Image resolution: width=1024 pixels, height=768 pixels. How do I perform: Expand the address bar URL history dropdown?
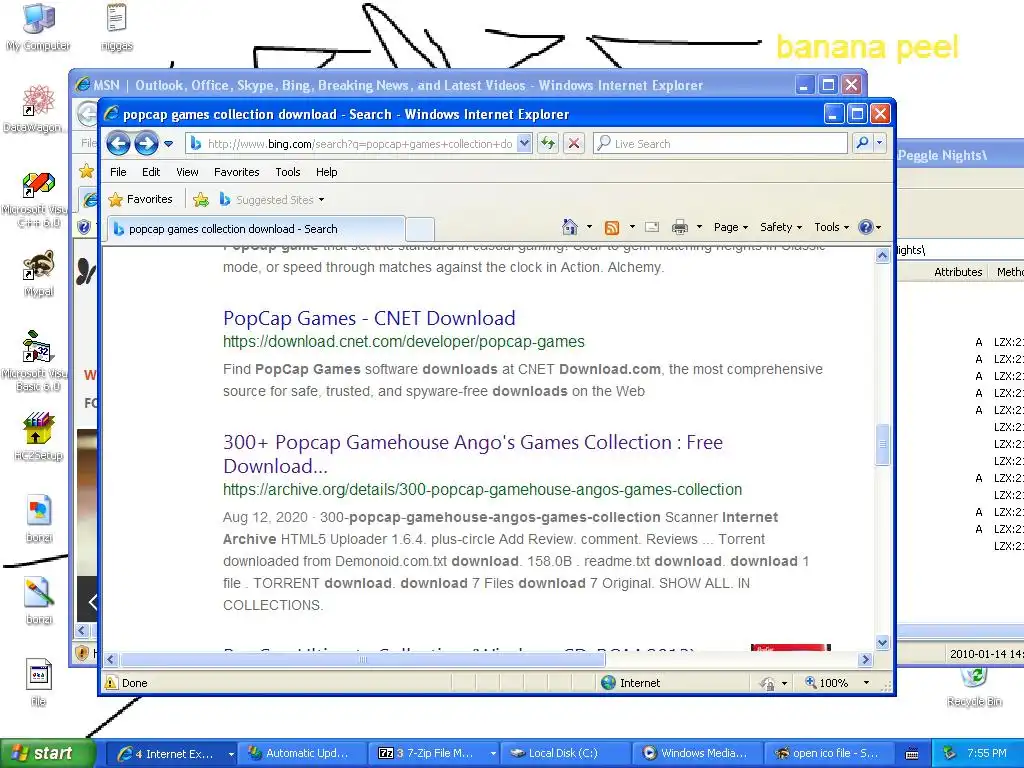click(524, 144)
